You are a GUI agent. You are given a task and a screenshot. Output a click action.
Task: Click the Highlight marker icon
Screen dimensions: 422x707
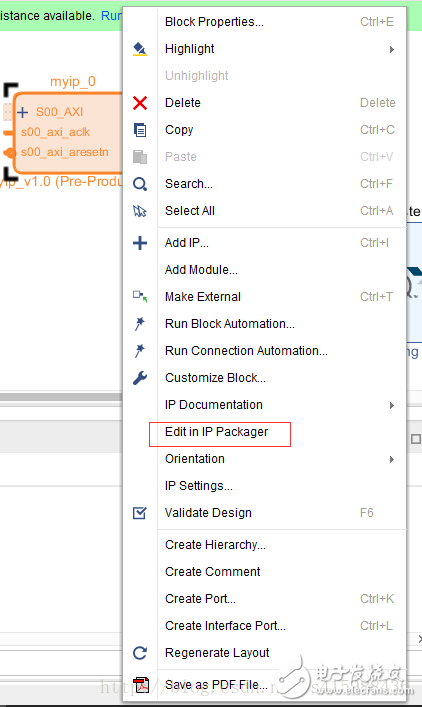(x=140, y=49)
